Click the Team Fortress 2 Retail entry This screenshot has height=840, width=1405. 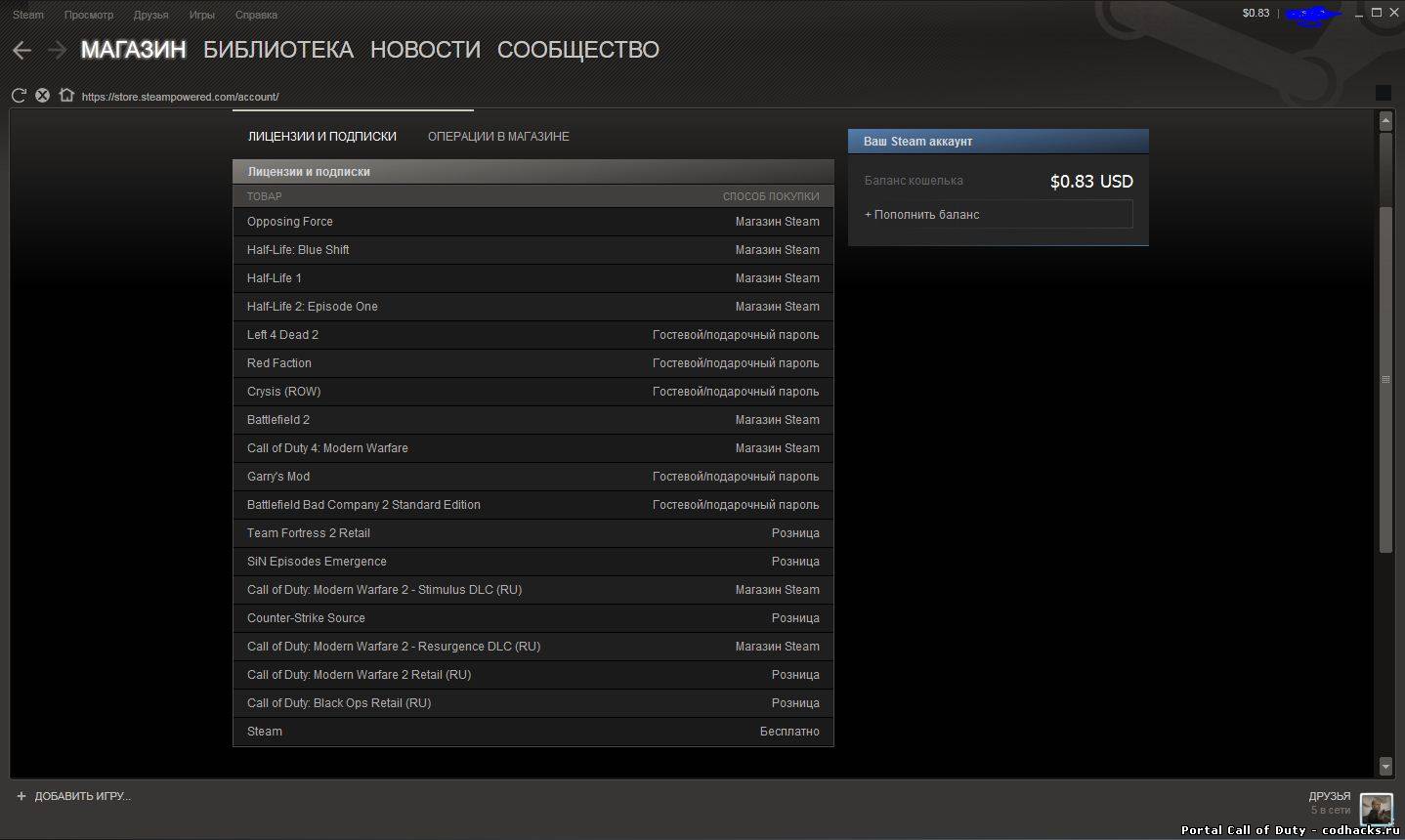click(533, 533)
